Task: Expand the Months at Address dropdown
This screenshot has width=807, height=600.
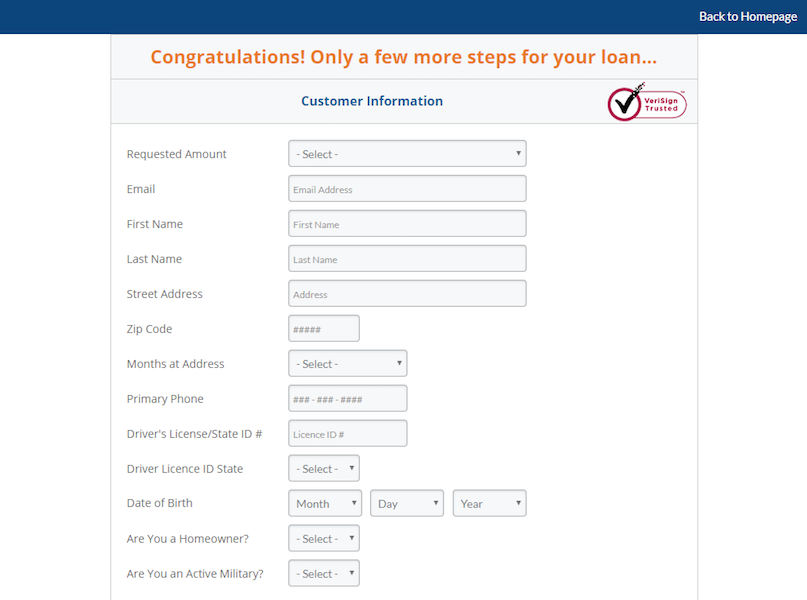Action: pyautogui.click(x=347, y=364)
